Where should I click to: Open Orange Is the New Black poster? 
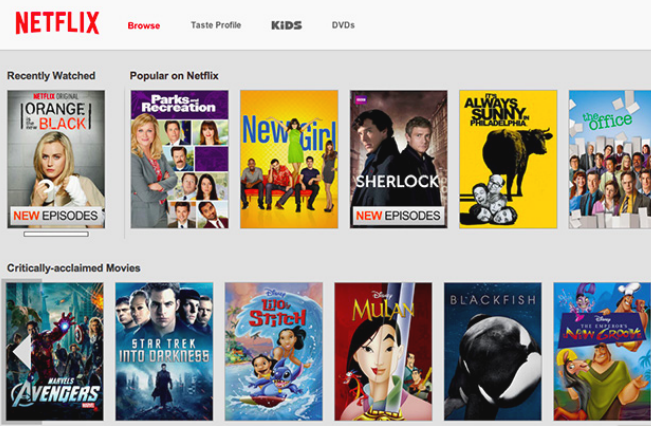coord(56,159)
